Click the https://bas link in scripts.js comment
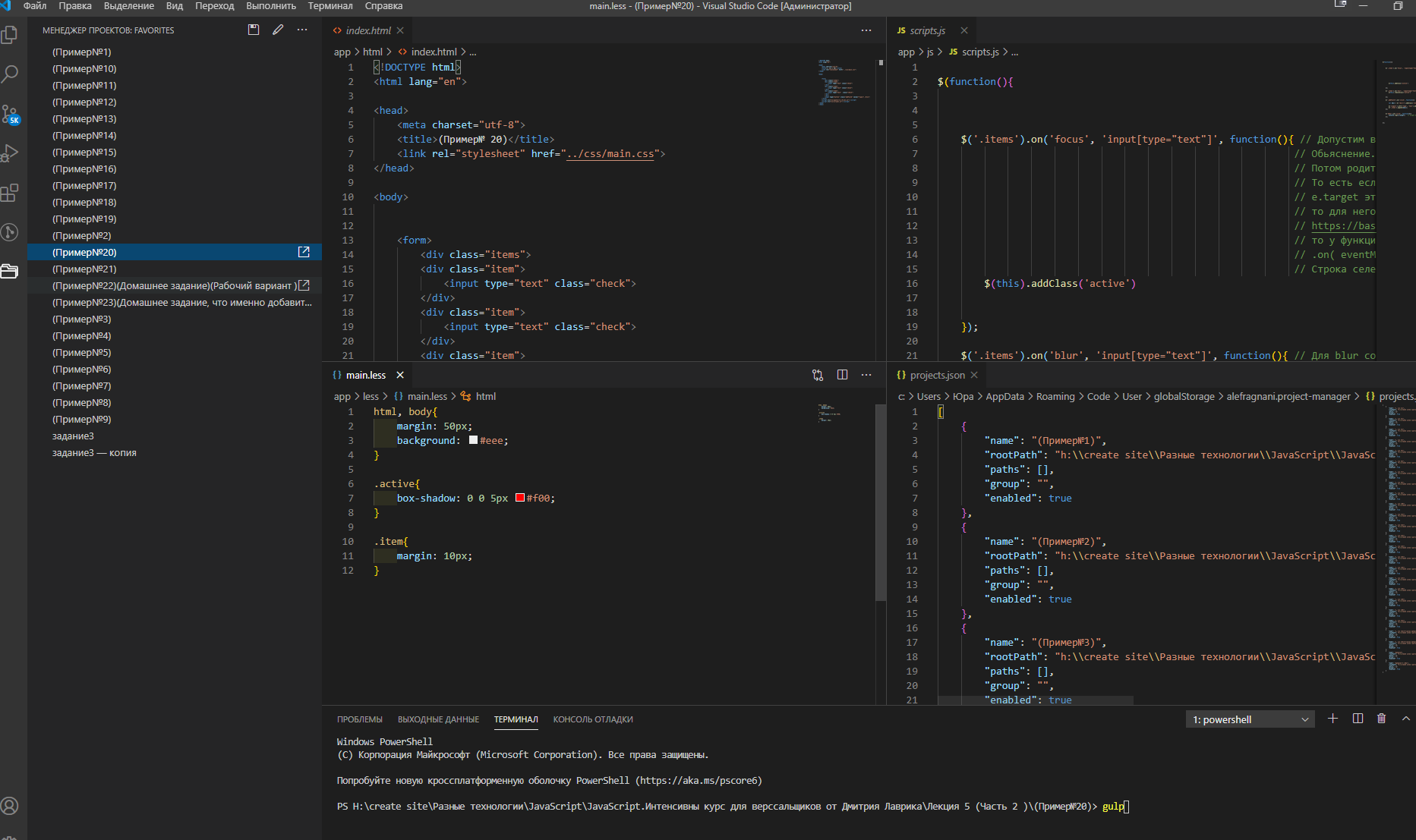Viewport: 1416px width, 840px height. [x=1343, y=226]
